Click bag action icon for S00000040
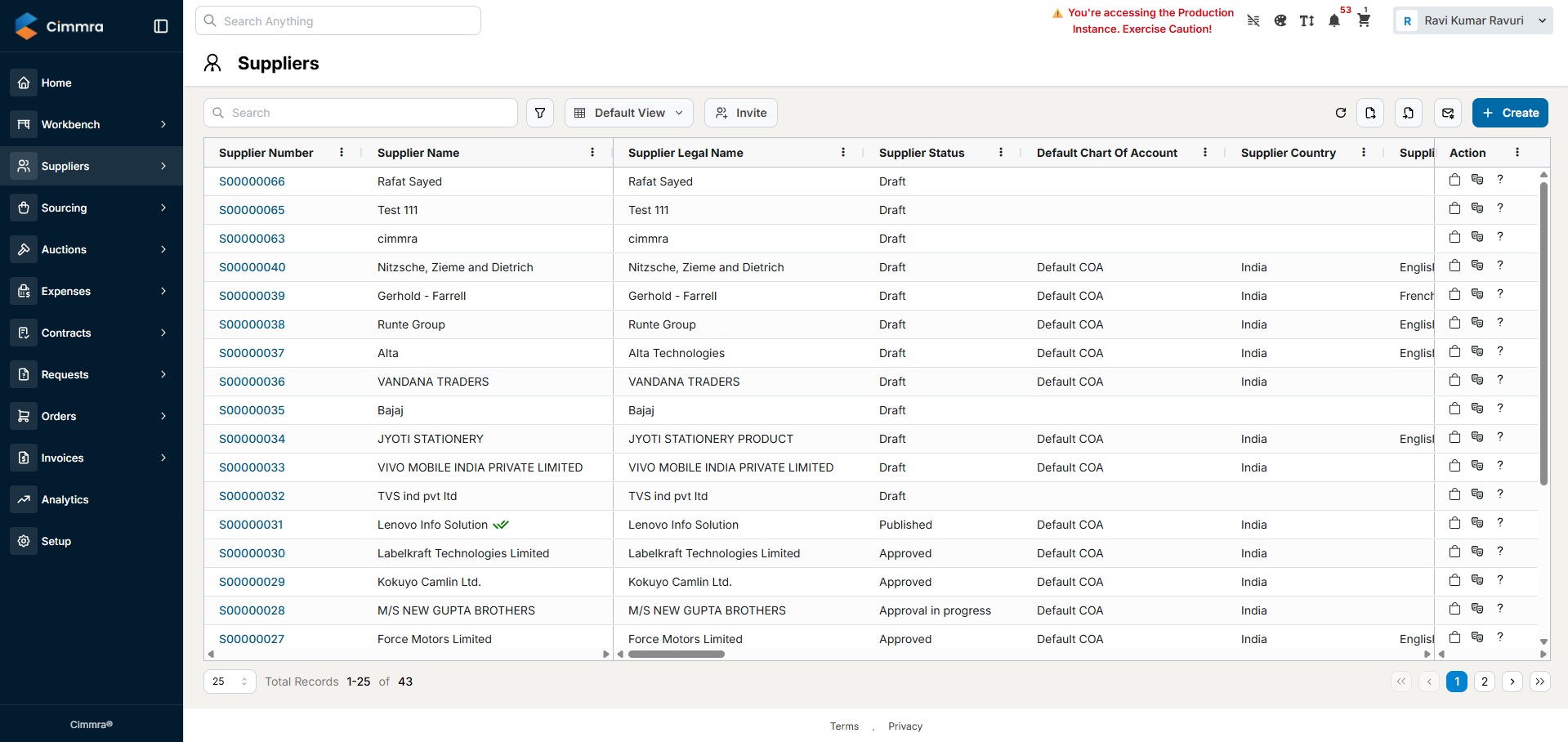 [1454, 266]
